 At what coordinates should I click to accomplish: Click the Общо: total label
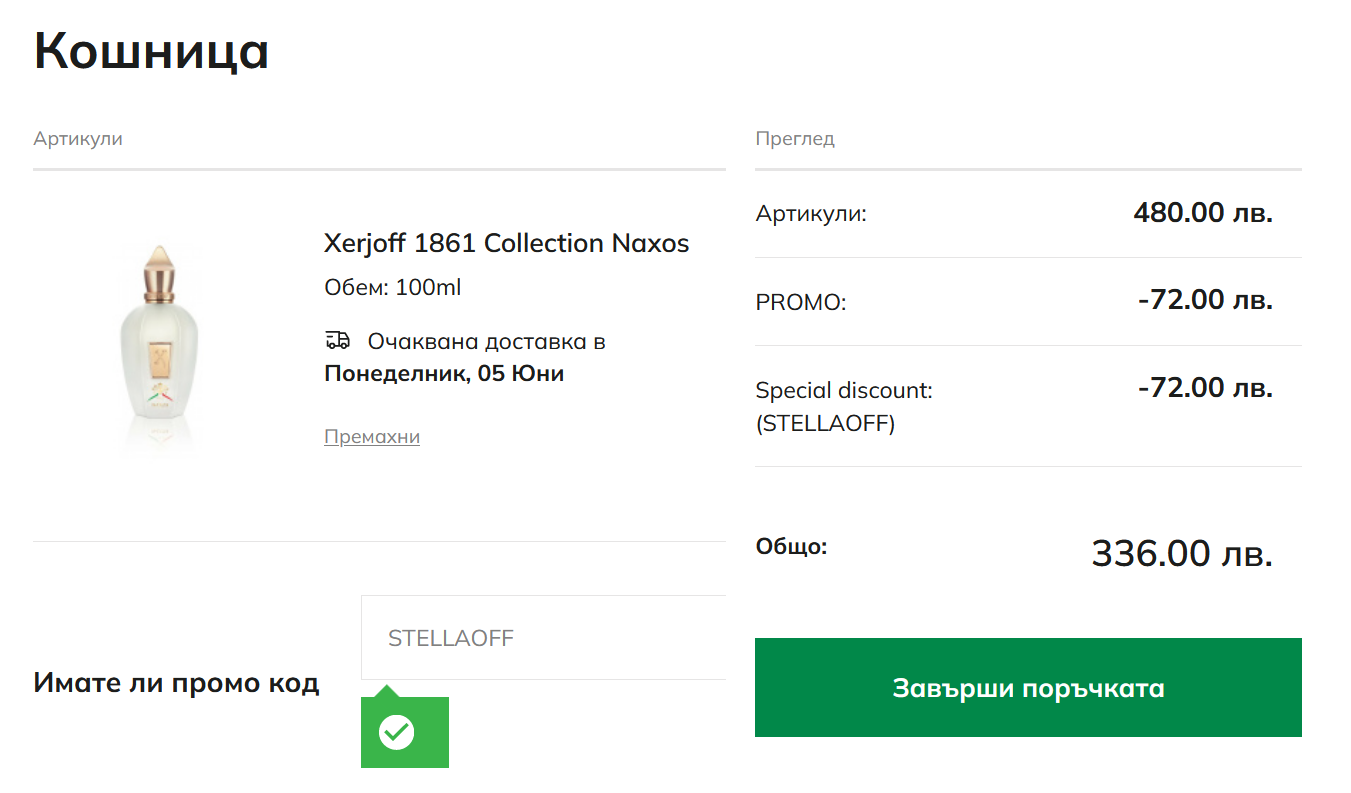(x=791, y=547)
